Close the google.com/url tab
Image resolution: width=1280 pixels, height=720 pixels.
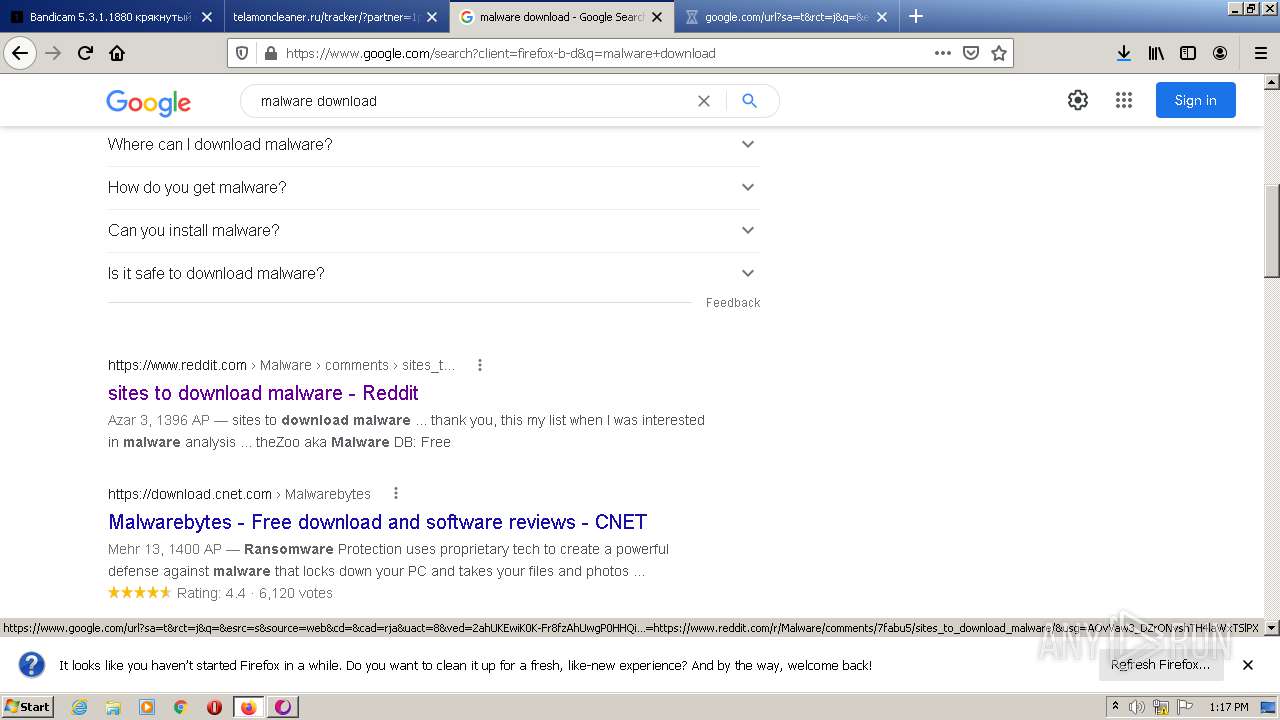point(883,17)
